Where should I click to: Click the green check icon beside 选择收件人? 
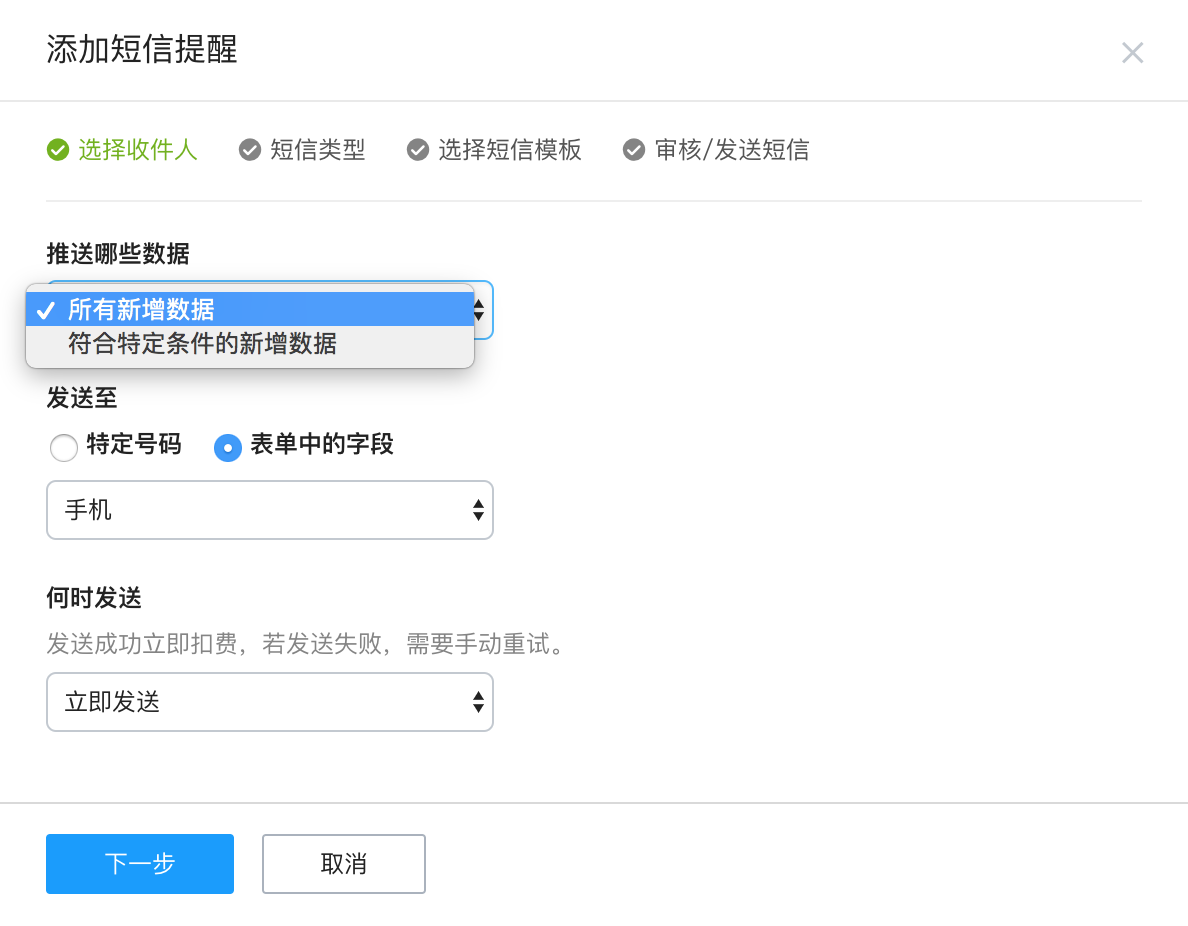pyautogui.click(x=57, y=150)
